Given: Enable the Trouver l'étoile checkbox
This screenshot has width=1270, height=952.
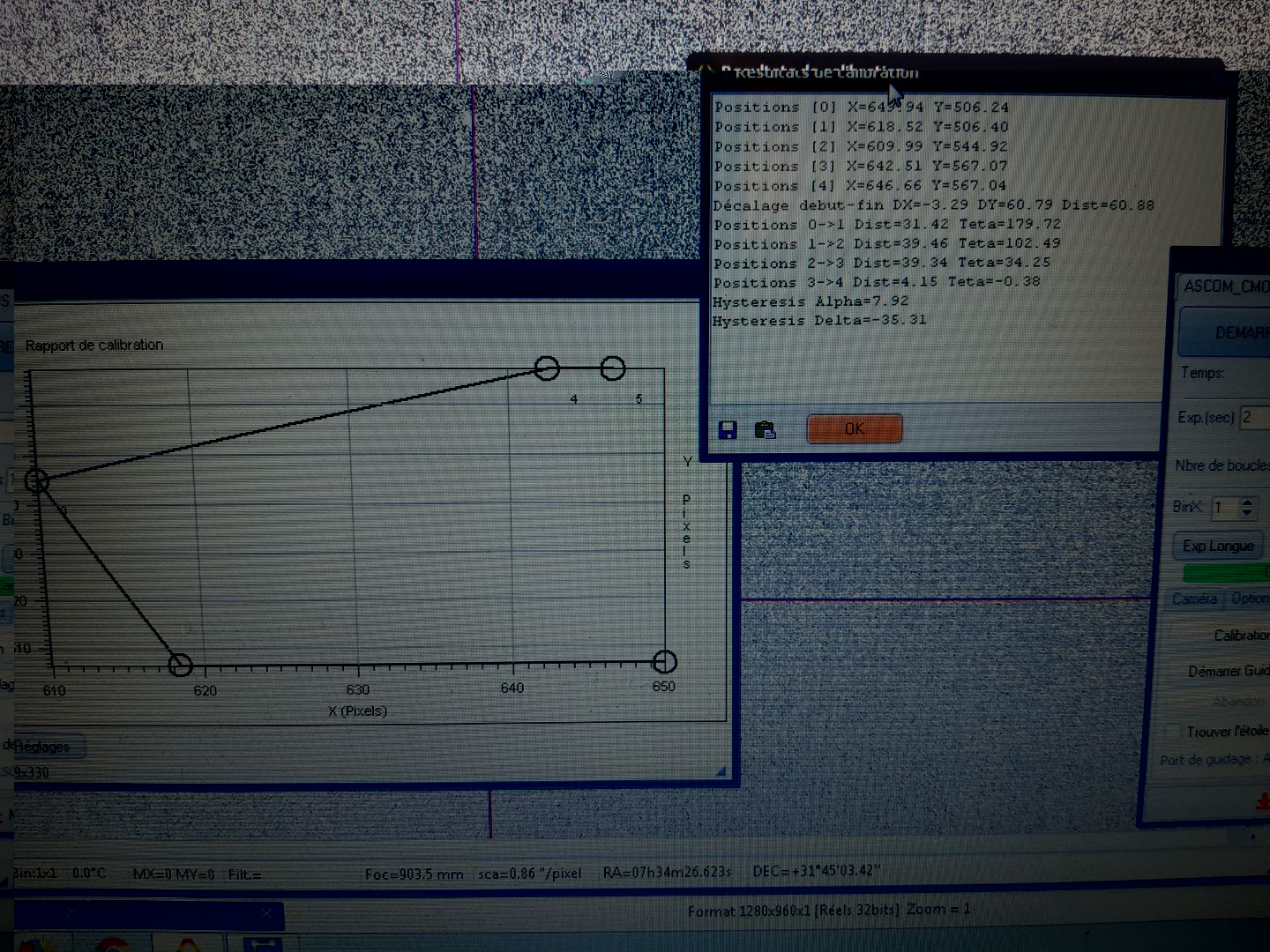Looking at the screenshot, I should click(x=1173, y=732).
